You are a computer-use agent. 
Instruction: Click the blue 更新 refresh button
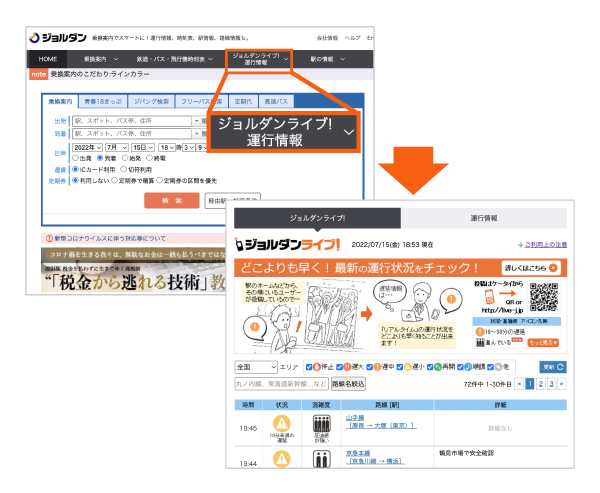tap(553, 367)
